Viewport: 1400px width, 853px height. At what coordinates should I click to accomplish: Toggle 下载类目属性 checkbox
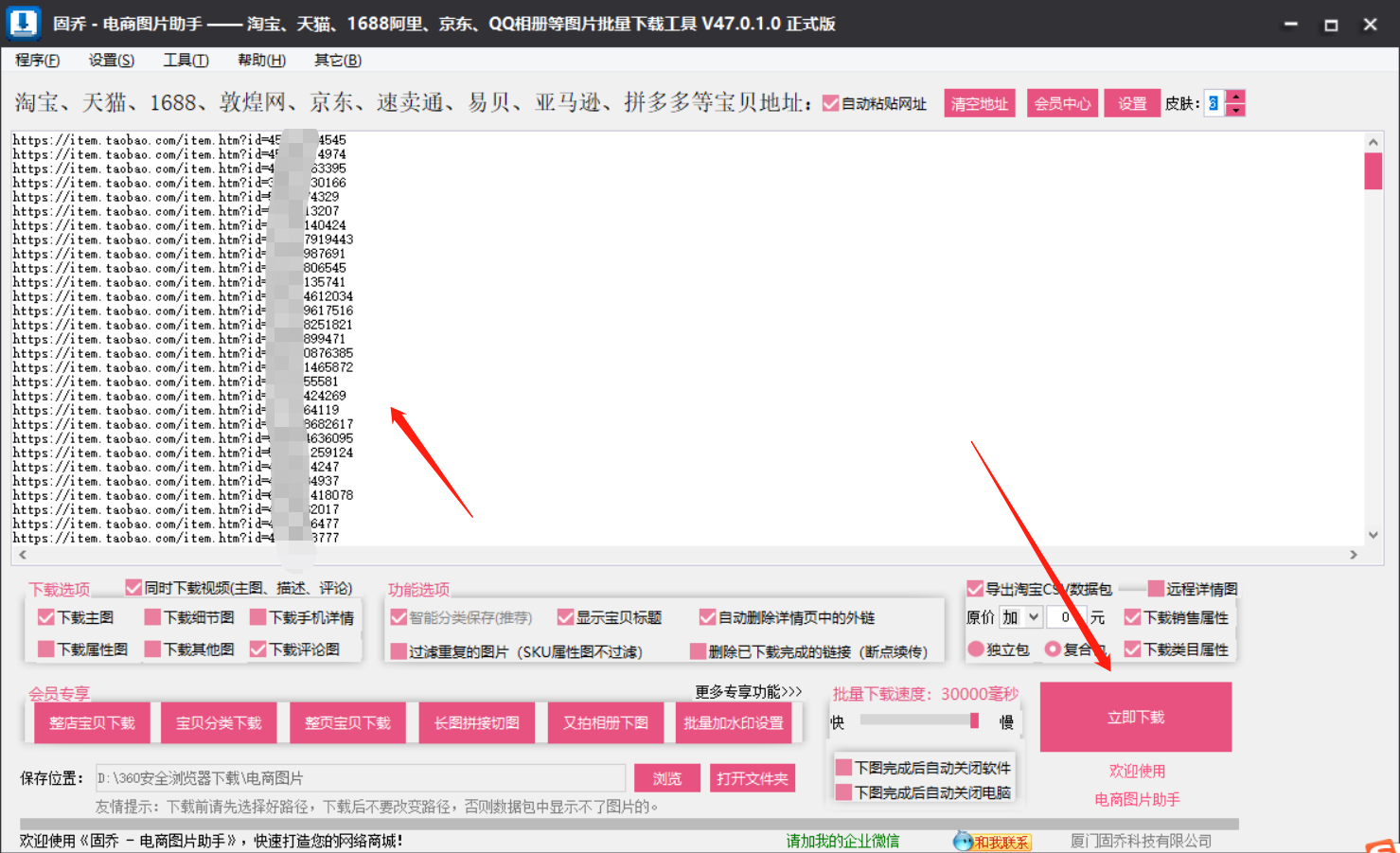[1132, 649]
